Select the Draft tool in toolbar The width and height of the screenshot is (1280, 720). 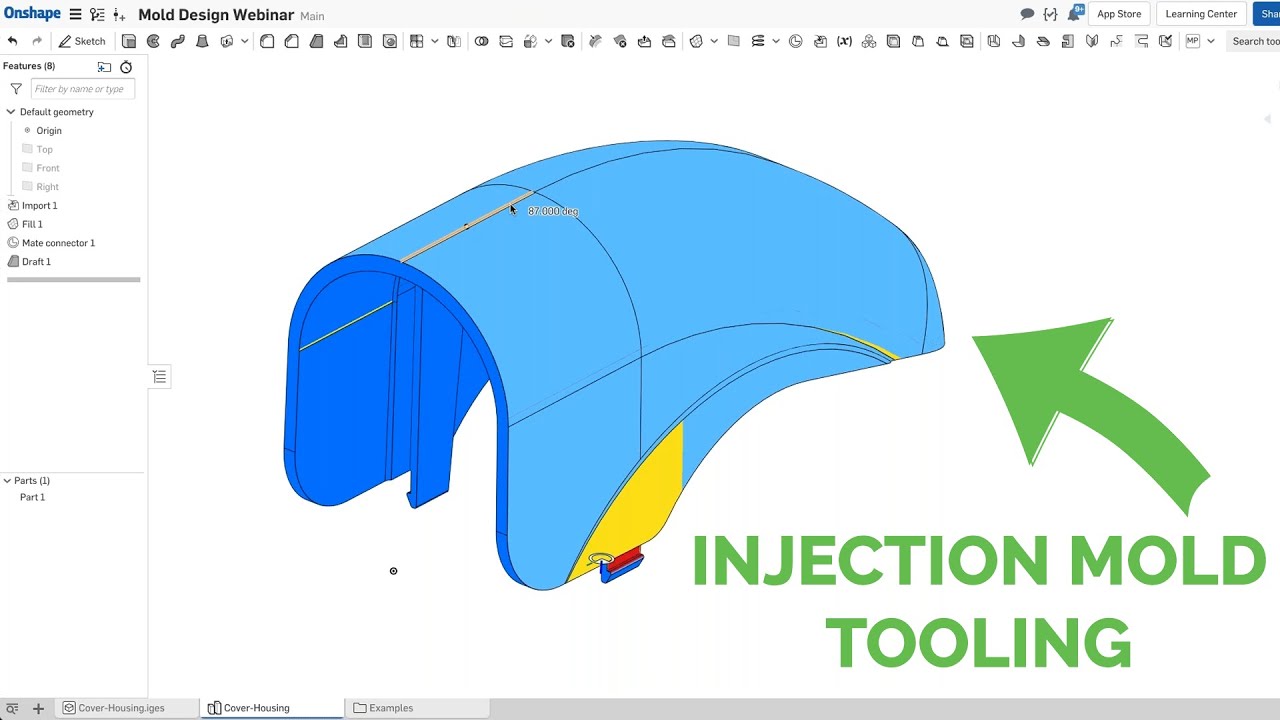point(316,41)
